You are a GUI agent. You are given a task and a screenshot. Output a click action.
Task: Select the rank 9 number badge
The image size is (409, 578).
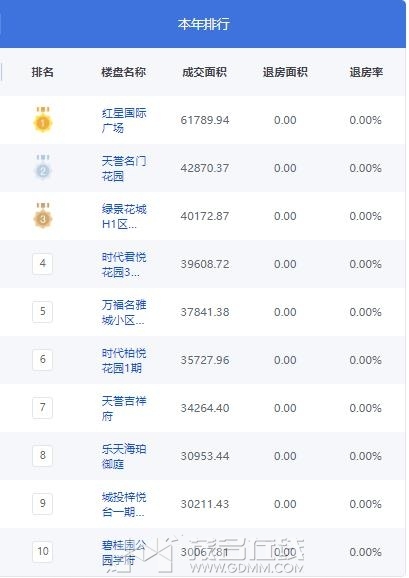[43, 504]
